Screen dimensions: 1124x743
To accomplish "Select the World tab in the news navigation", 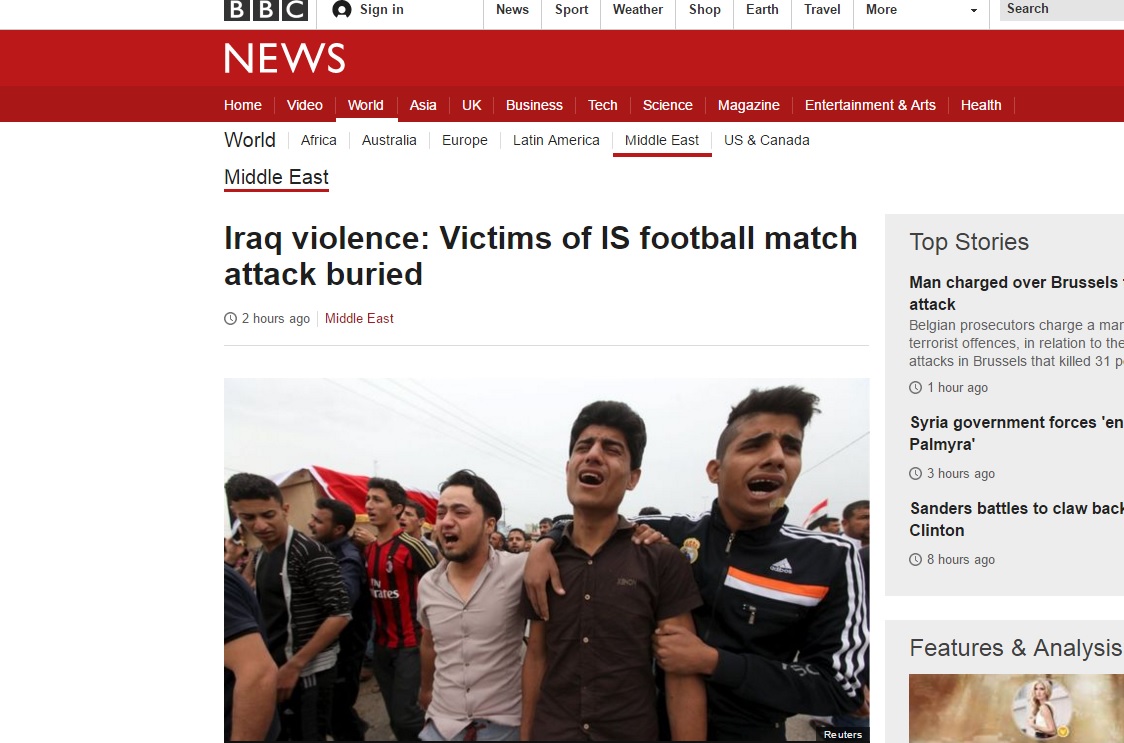I will pos(366,105).
